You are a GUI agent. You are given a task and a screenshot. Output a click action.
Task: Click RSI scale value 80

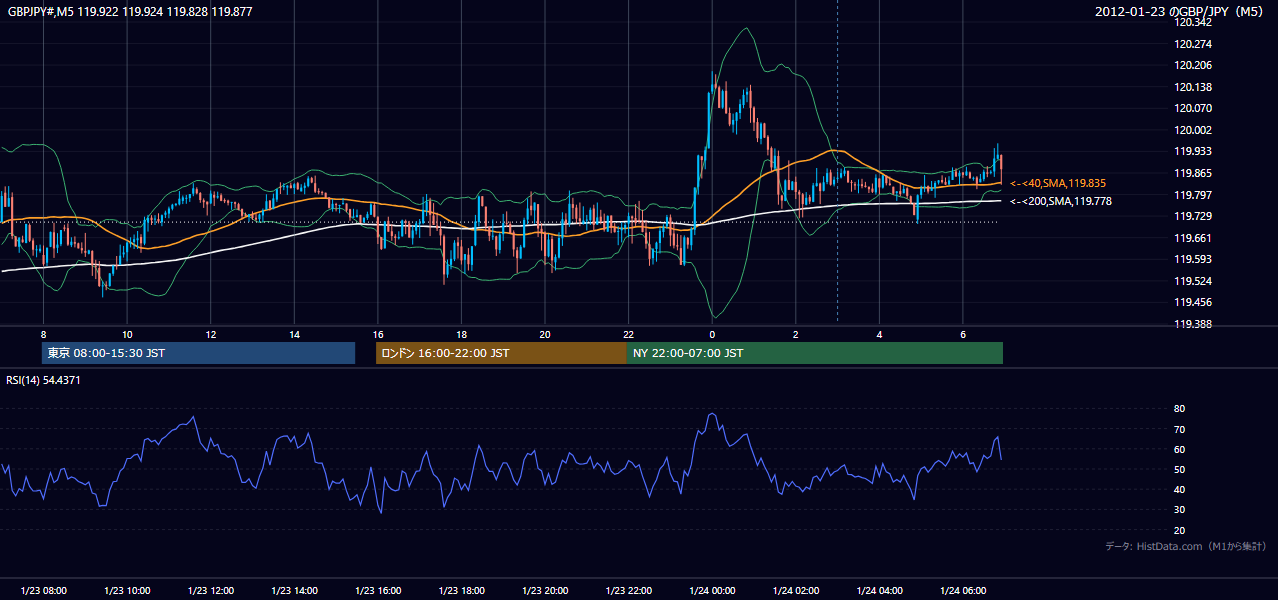click(1179, 409)
